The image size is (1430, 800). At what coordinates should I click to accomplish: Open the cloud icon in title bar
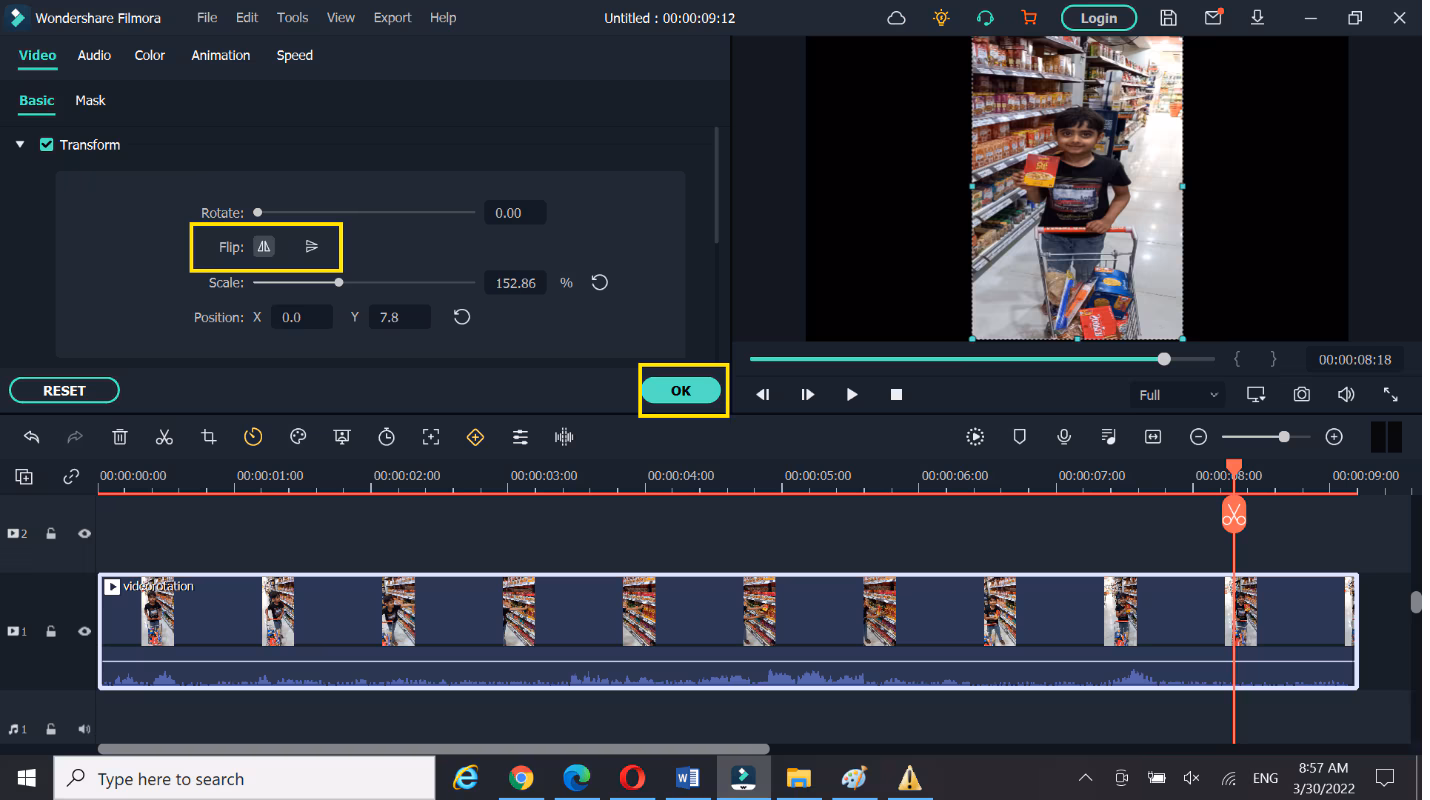[897, 18]
